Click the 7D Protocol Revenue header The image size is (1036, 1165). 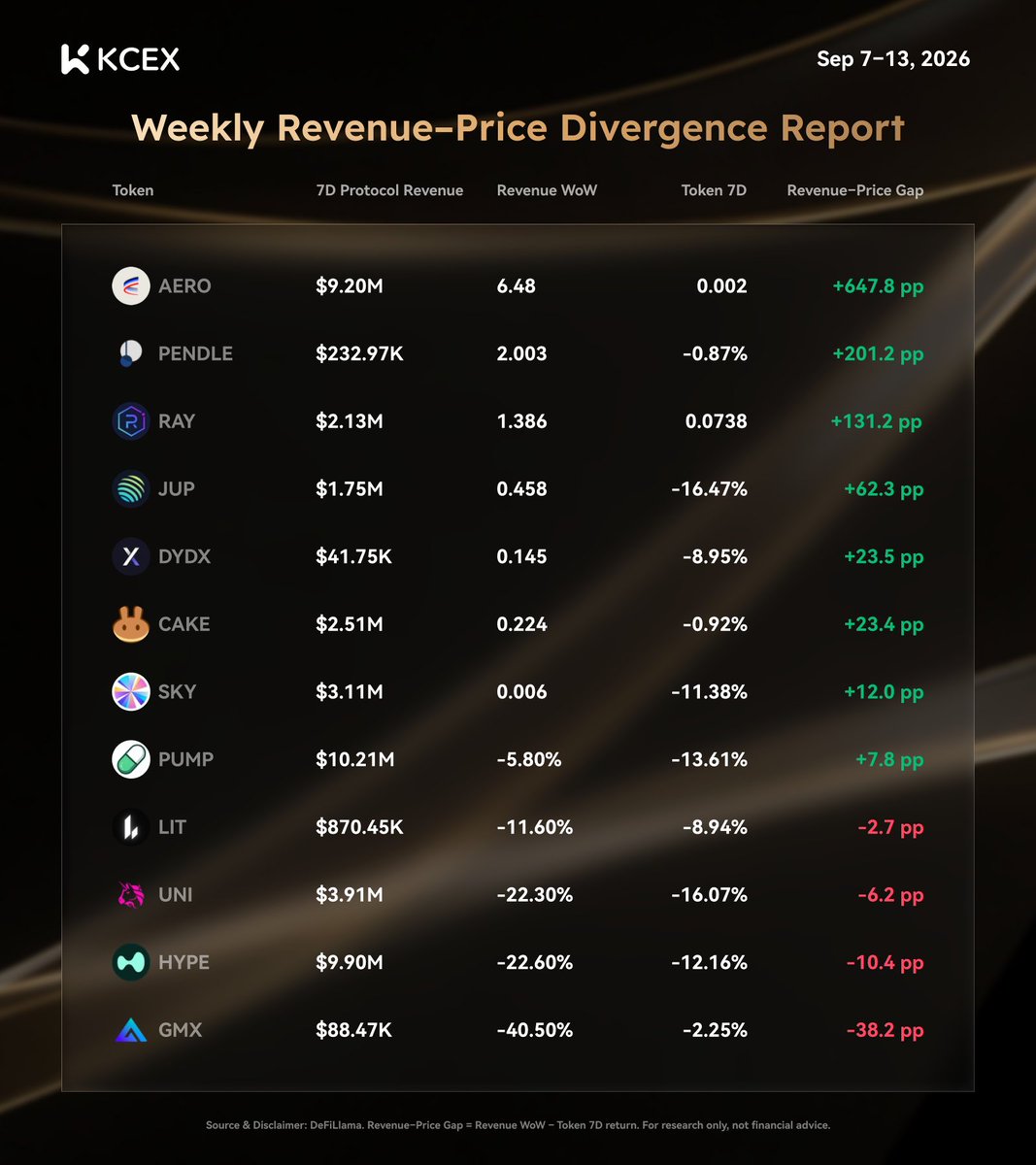pyautogui.click(x=389, y=190)
